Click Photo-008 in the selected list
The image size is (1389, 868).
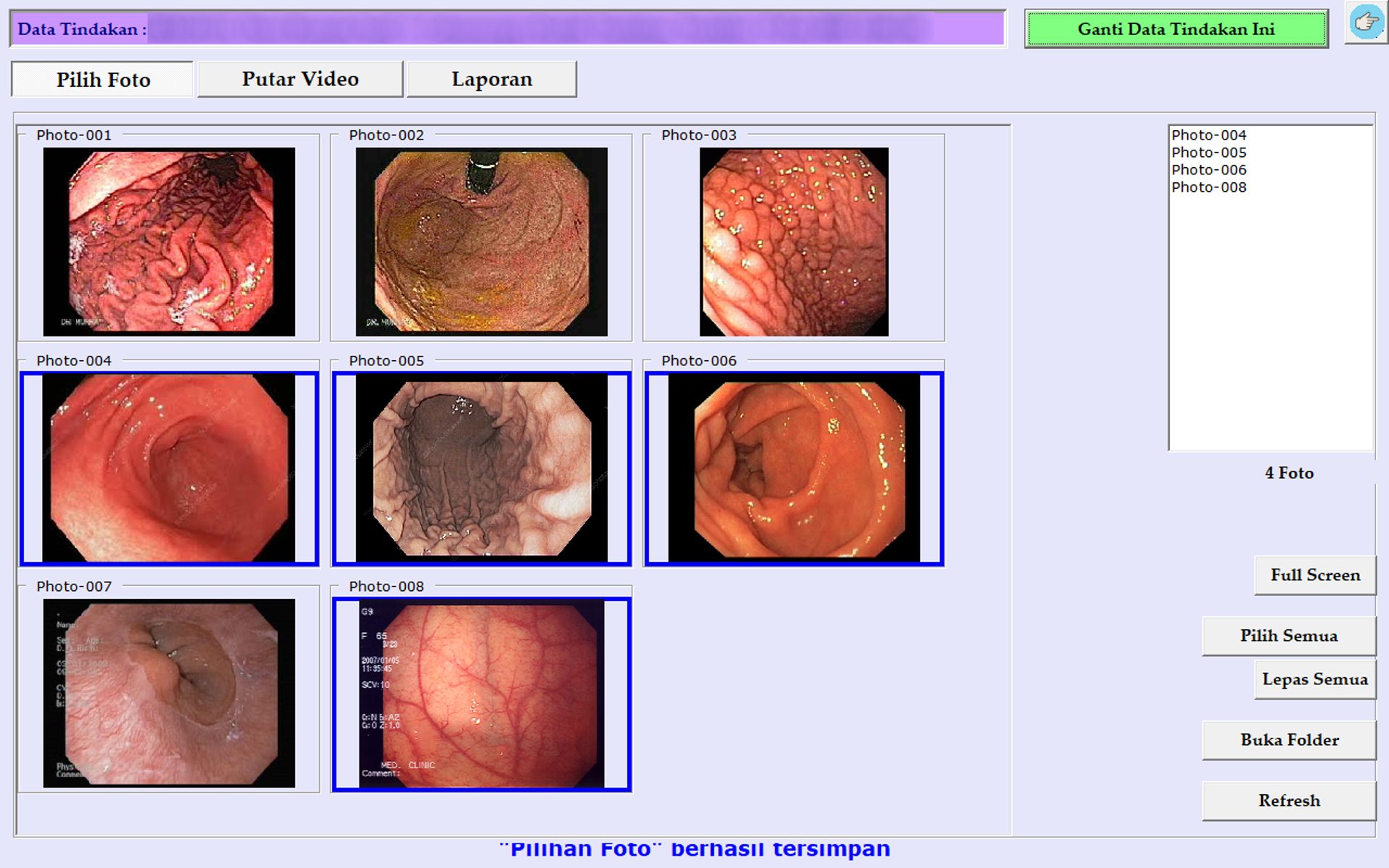(x=1209, y=187)
